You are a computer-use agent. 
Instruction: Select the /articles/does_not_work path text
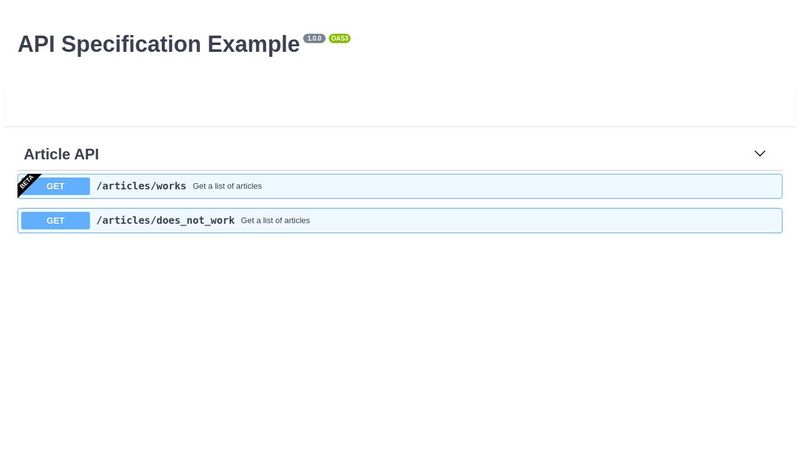coord(165,220)
